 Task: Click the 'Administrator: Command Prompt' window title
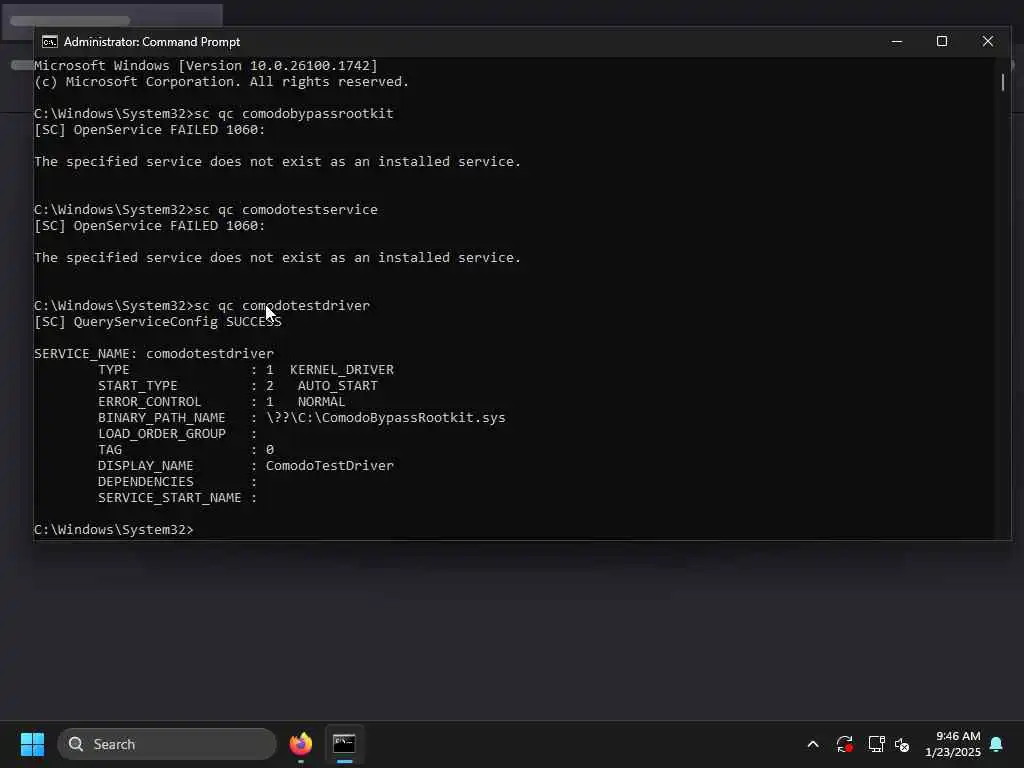[x=152, y=42]
